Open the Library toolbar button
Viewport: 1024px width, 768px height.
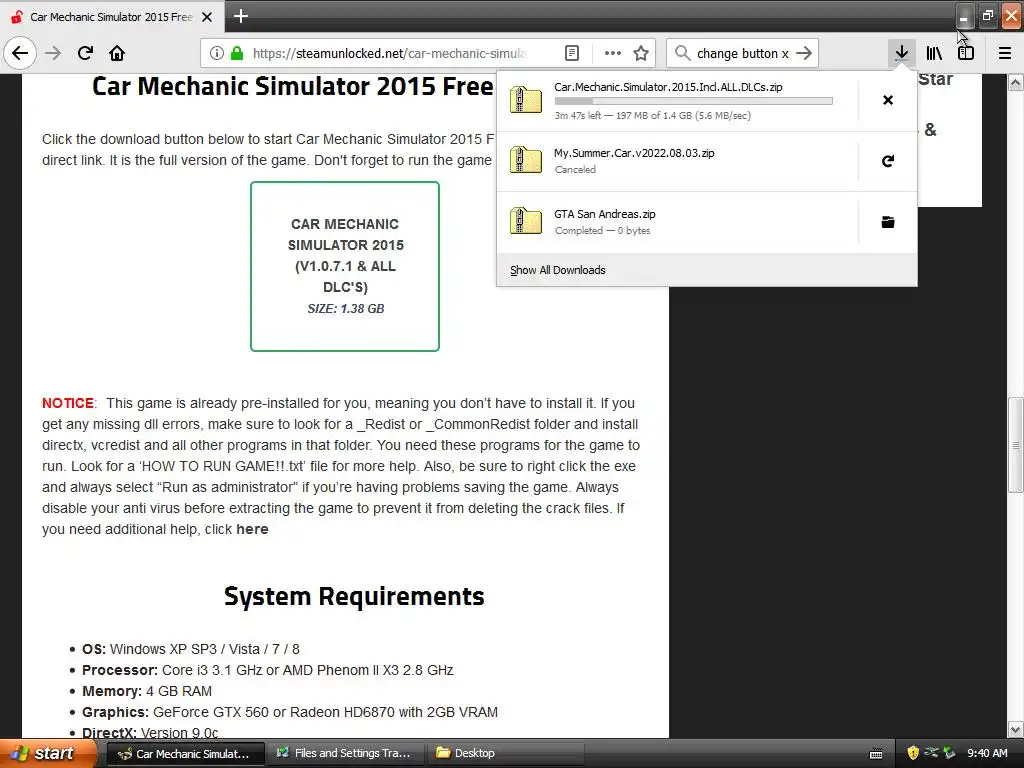934,53
